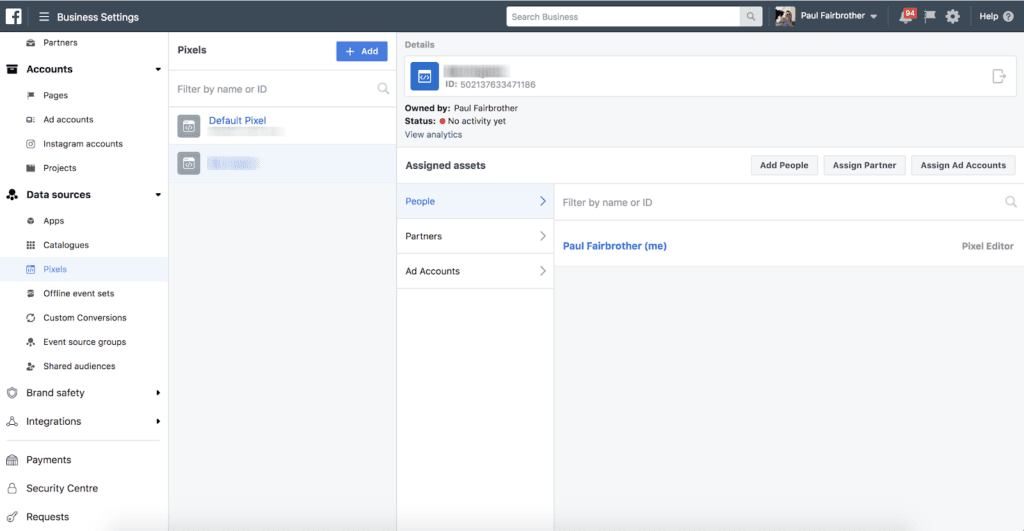Click the Pixels icon in sidebar
Image resolution: width=1024 pixels, height=531 pixels.
pos(30,269)
